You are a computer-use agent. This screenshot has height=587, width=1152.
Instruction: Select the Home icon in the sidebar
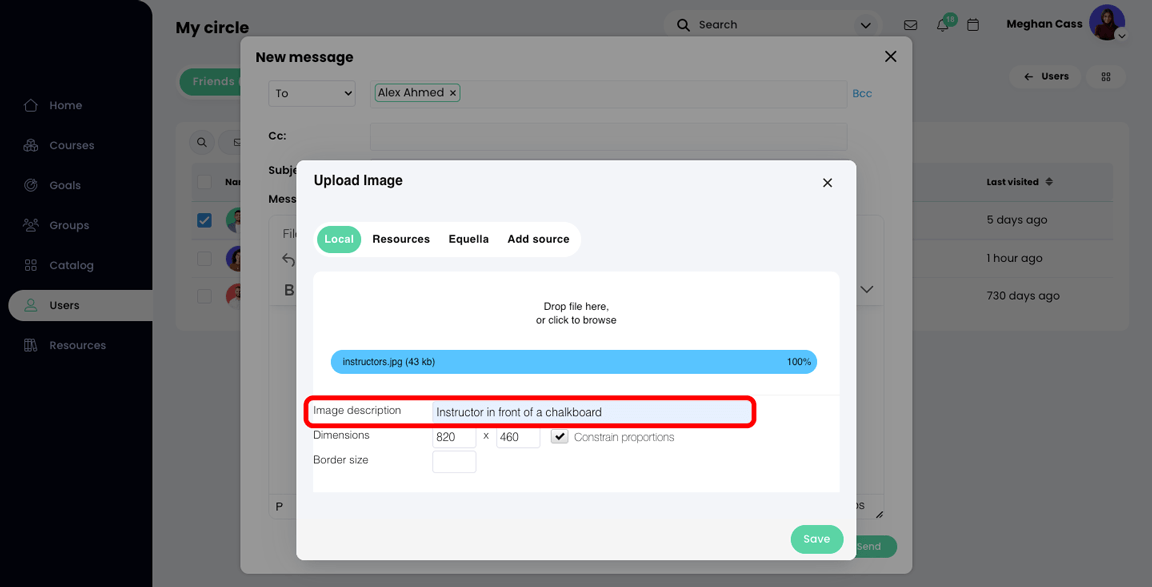tap(31, 105)
